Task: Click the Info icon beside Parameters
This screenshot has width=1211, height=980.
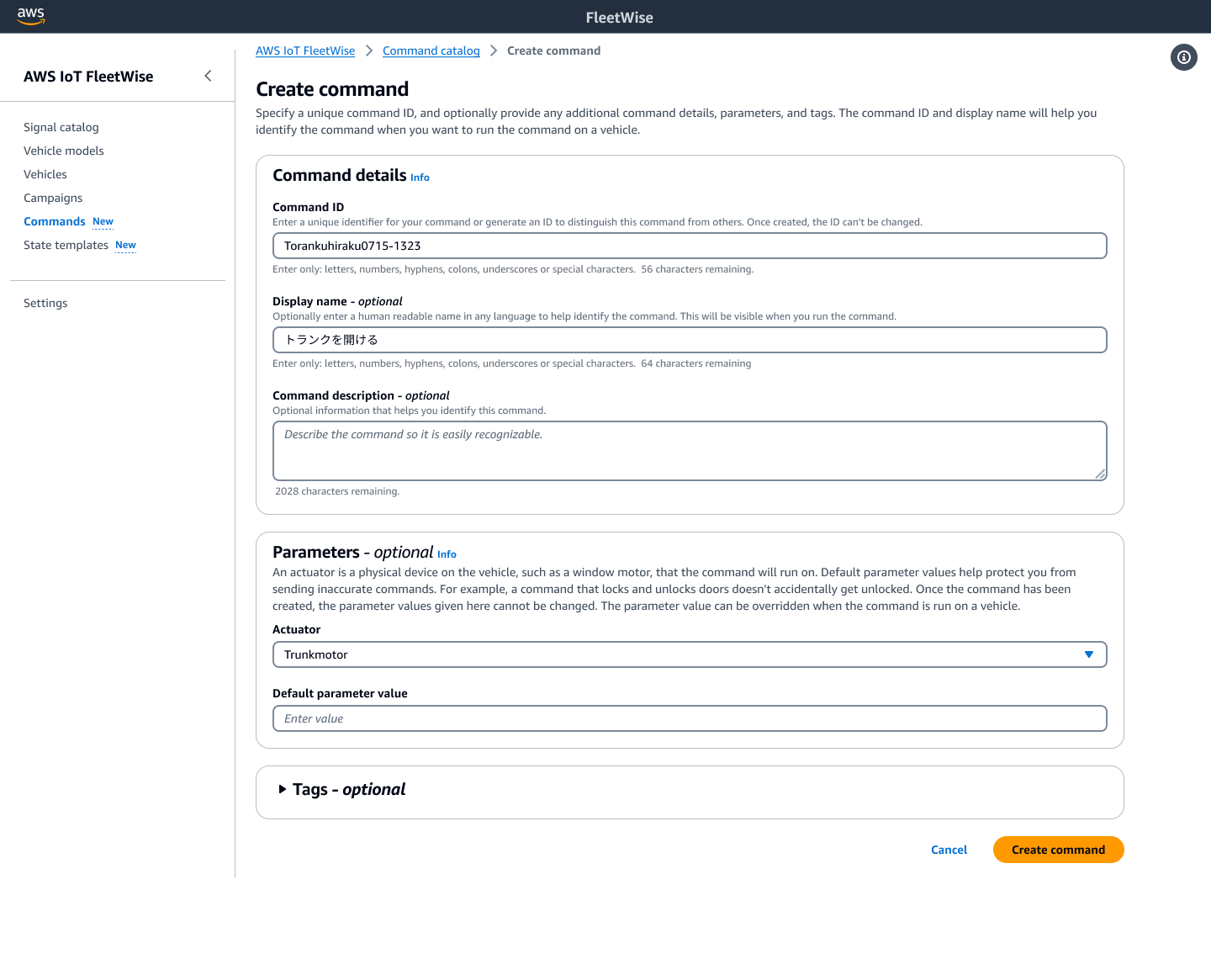Action: click(447, 554)
